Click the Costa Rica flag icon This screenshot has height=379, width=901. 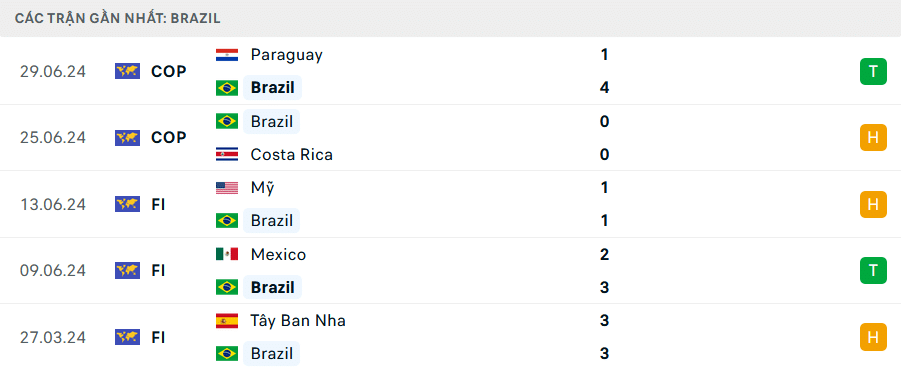(x=227, y=154)
